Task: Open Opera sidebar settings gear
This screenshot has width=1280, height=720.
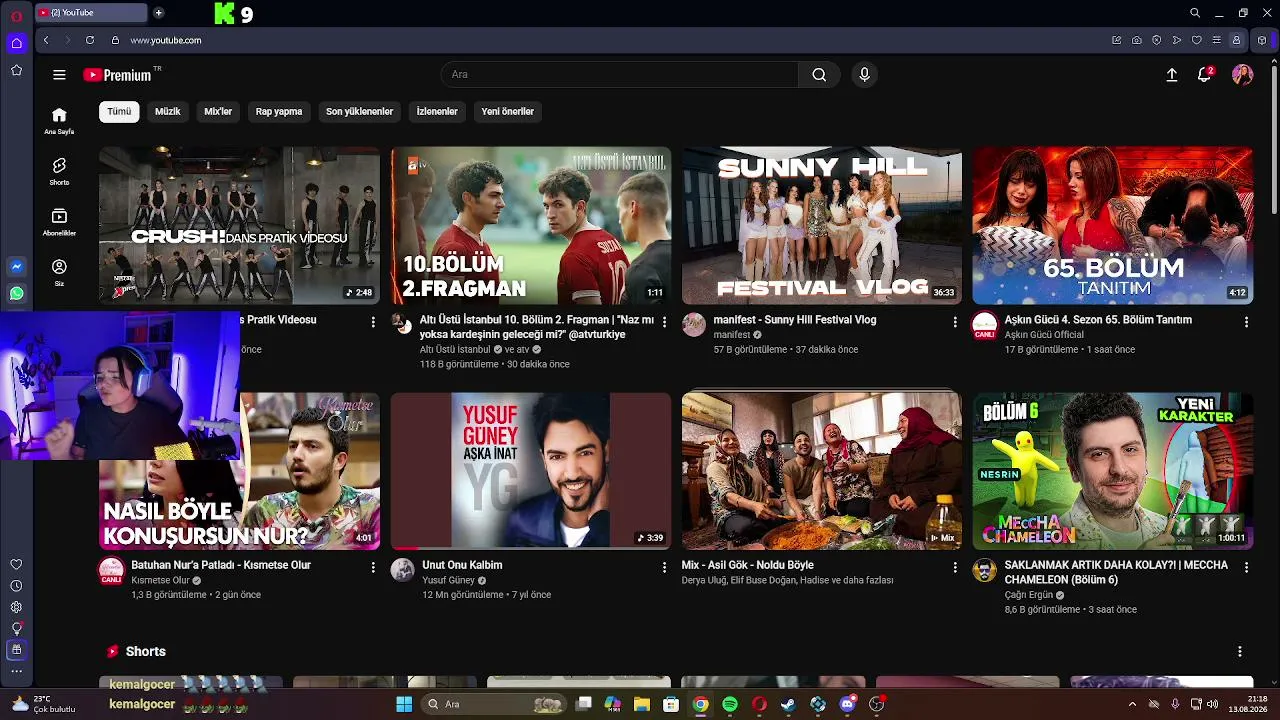Action: pyautogui.click(x=16, y=607)
